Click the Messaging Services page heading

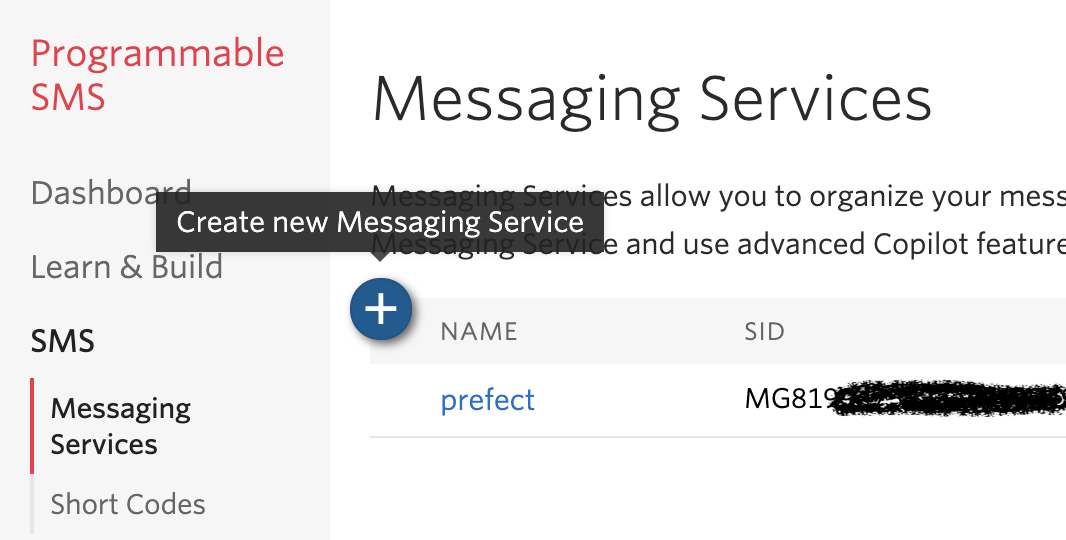pos(652,100)
